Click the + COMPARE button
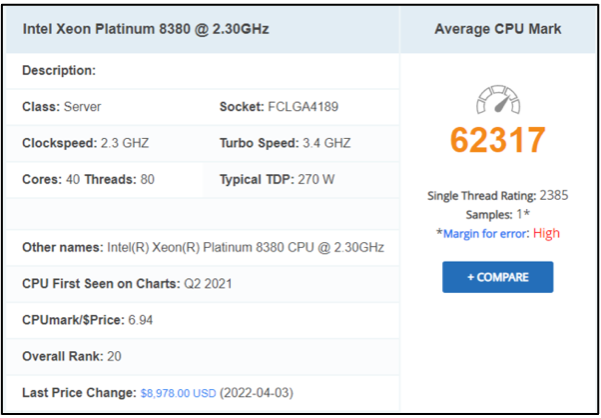Screen dimensions: 601x418 pos(498,277)
